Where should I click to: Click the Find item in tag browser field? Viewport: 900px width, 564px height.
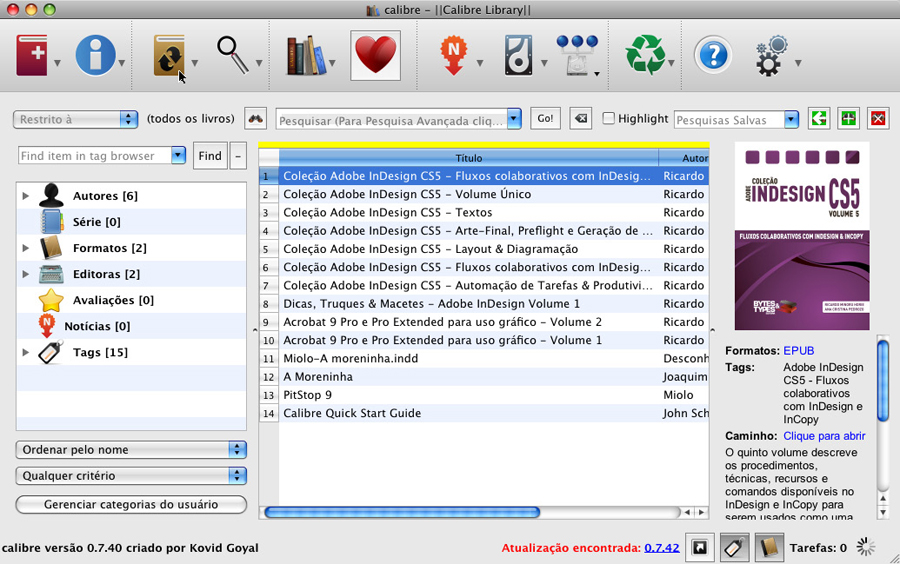pos(95,155)
